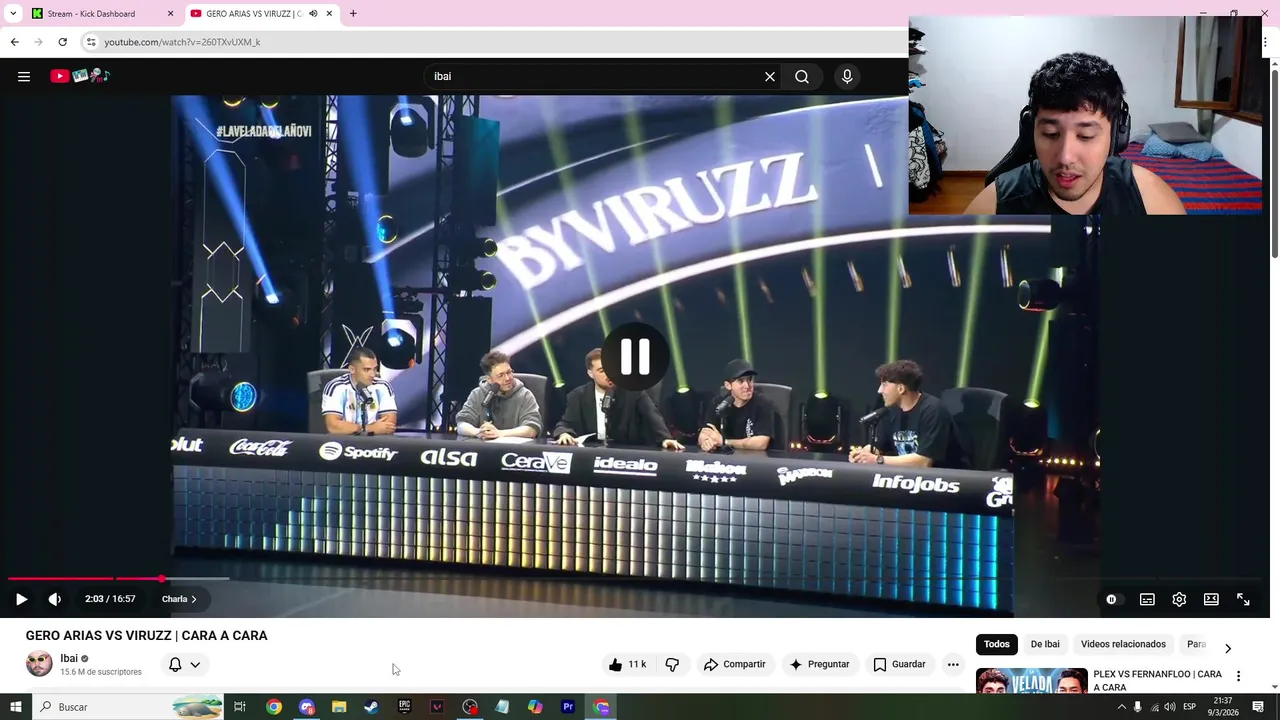Open Adobe Premiere Pro from taskbar
This screenshot has width=1280, height=720.
(568, 707)
